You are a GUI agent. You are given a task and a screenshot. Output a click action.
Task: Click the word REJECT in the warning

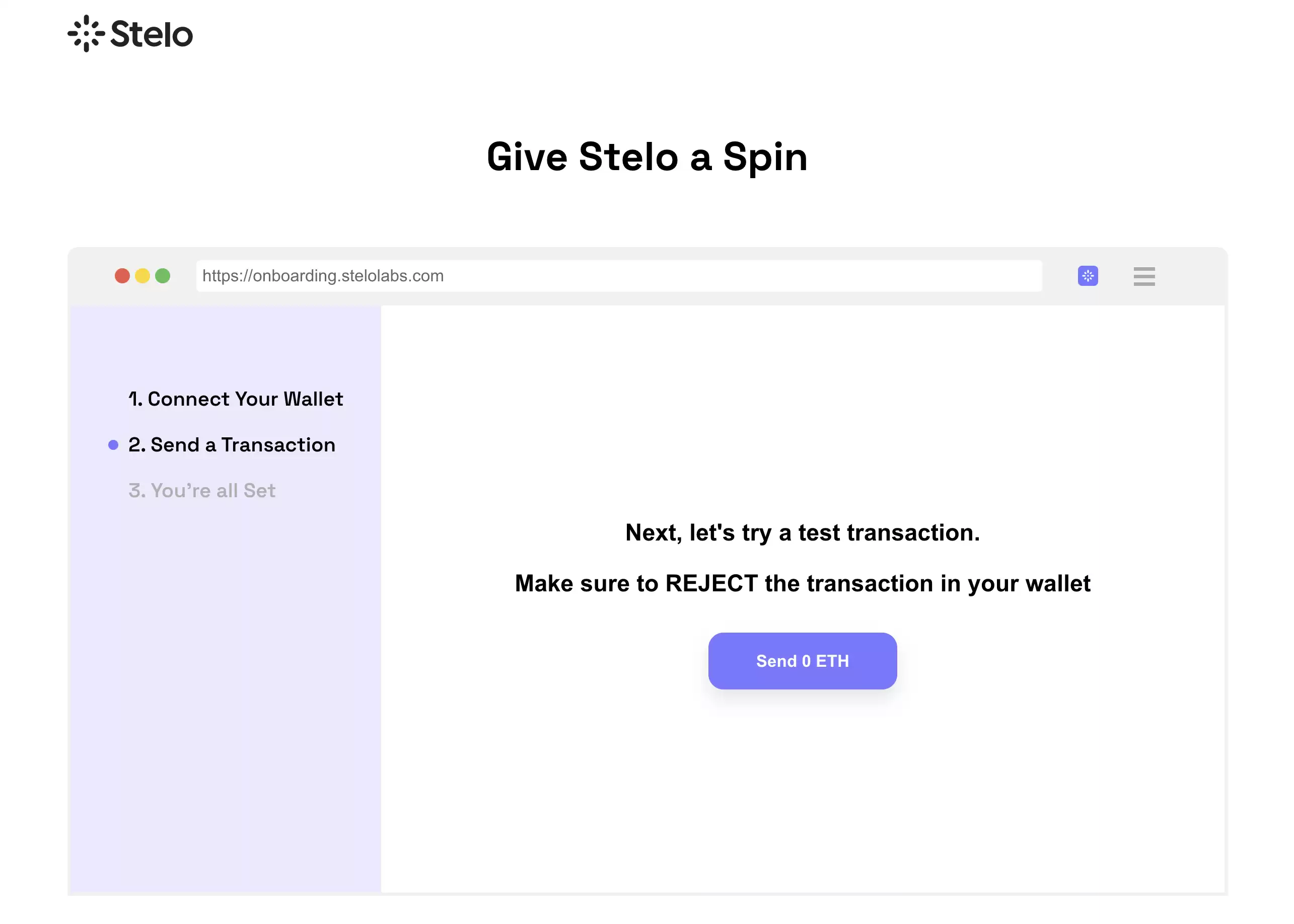pyautogui.click(x=710, y=583)
